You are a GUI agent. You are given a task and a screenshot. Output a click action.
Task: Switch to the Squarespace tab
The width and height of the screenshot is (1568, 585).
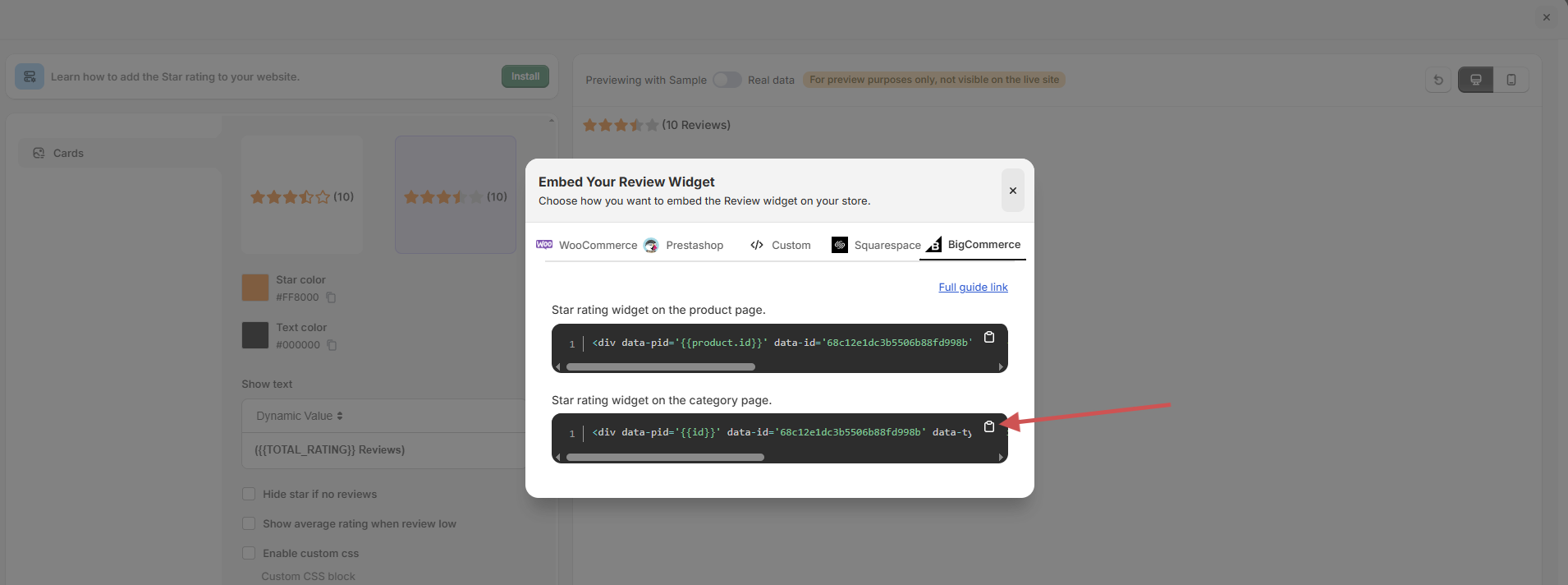click(x=877, y=245)
